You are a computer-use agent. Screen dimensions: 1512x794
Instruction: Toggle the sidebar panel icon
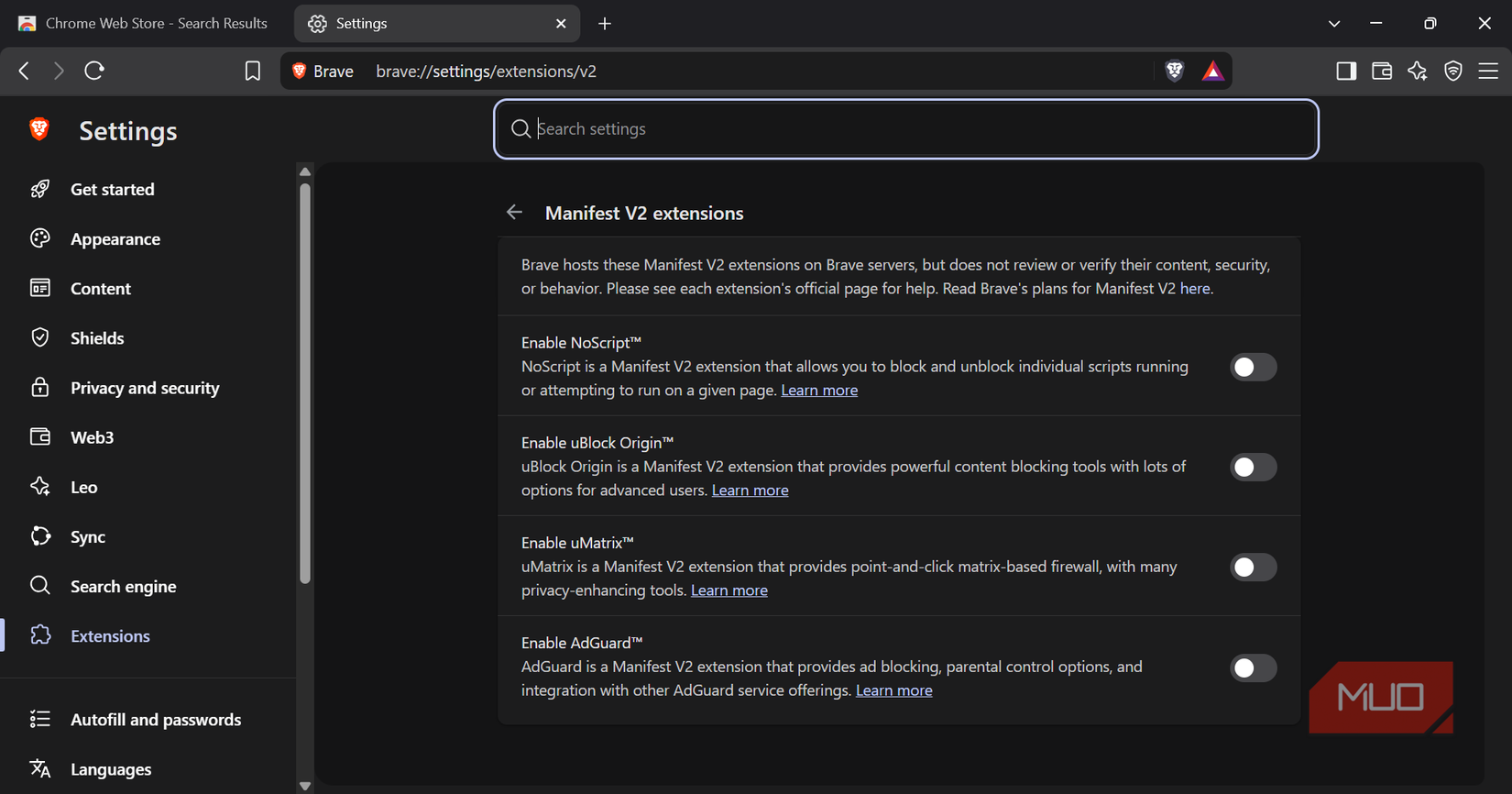pyautogui.click(x=1346, y=71)
